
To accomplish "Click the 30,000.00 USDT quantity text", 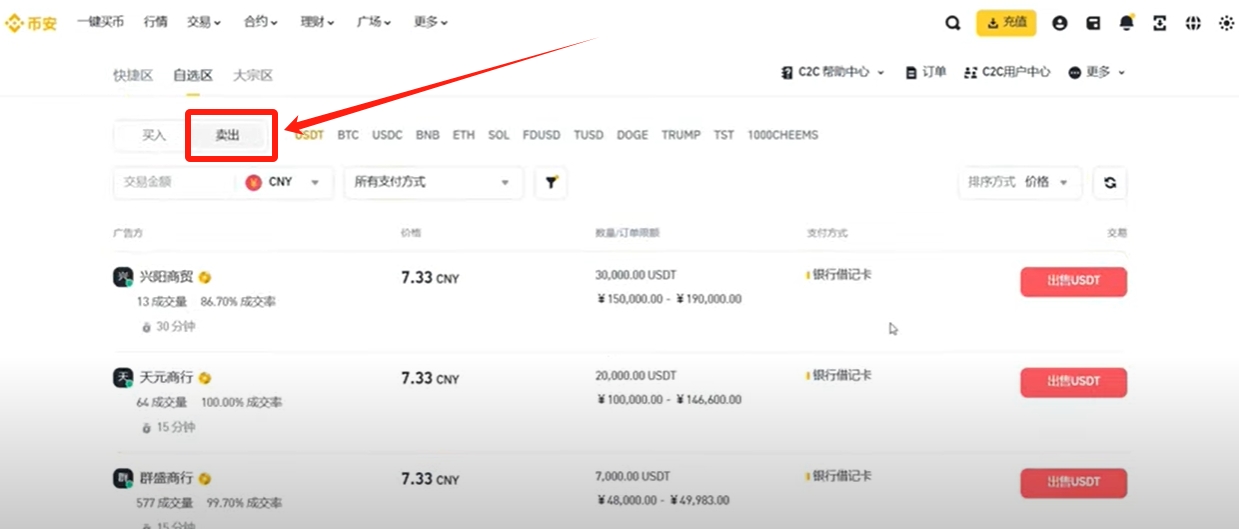I will tap(636, 275).
